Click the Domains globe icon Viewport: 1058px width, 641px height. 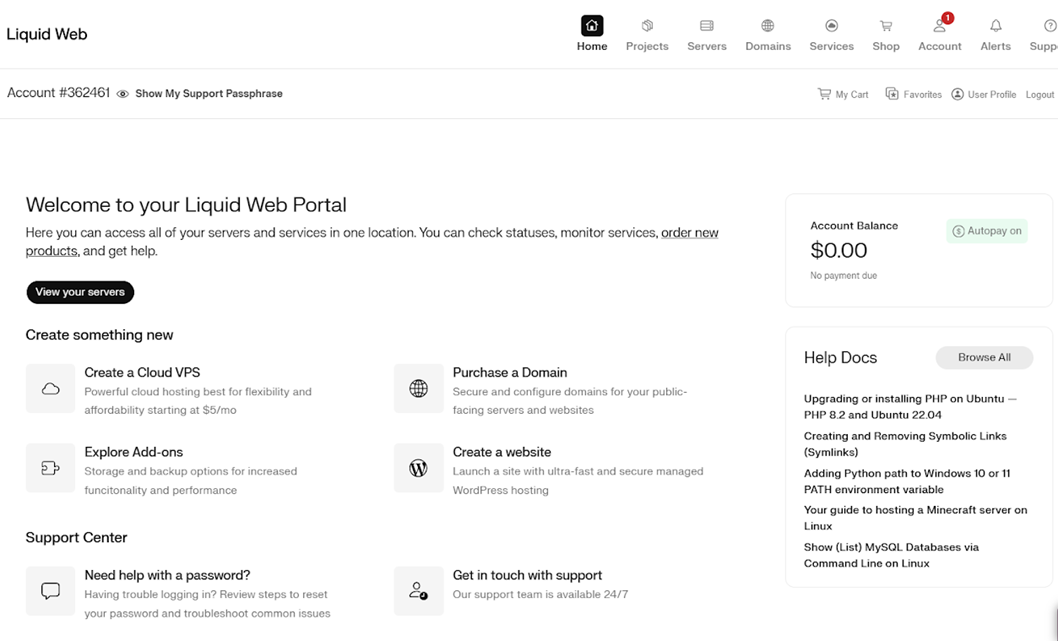point(767,26)
